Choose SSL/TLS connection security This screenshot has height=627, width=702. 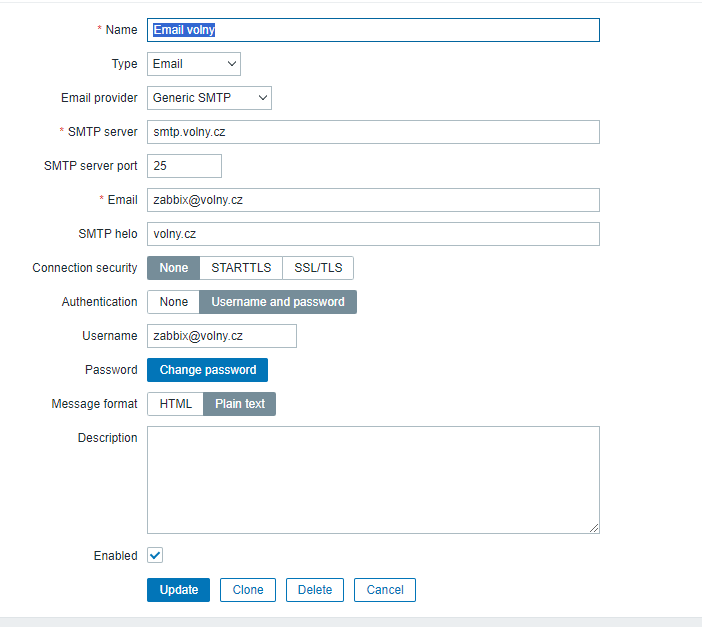[x=318, y=268]
